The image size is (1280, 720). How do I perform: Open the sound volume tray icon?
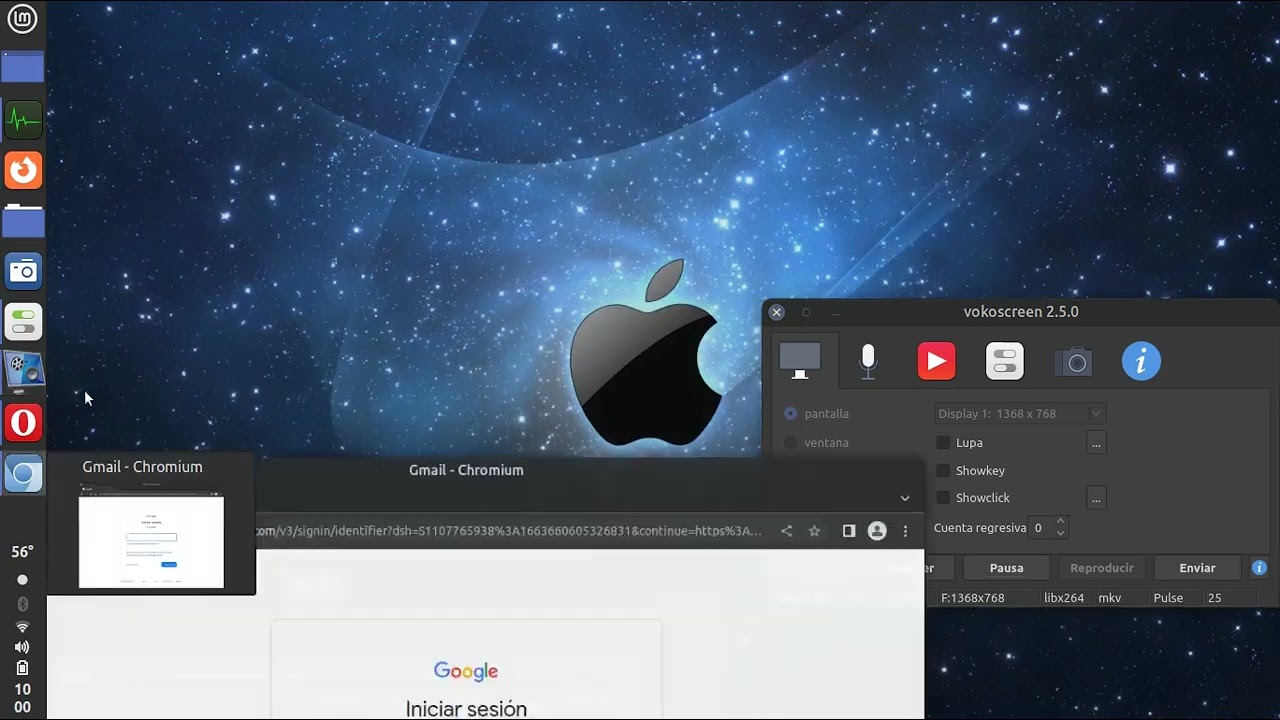point(22,647)
